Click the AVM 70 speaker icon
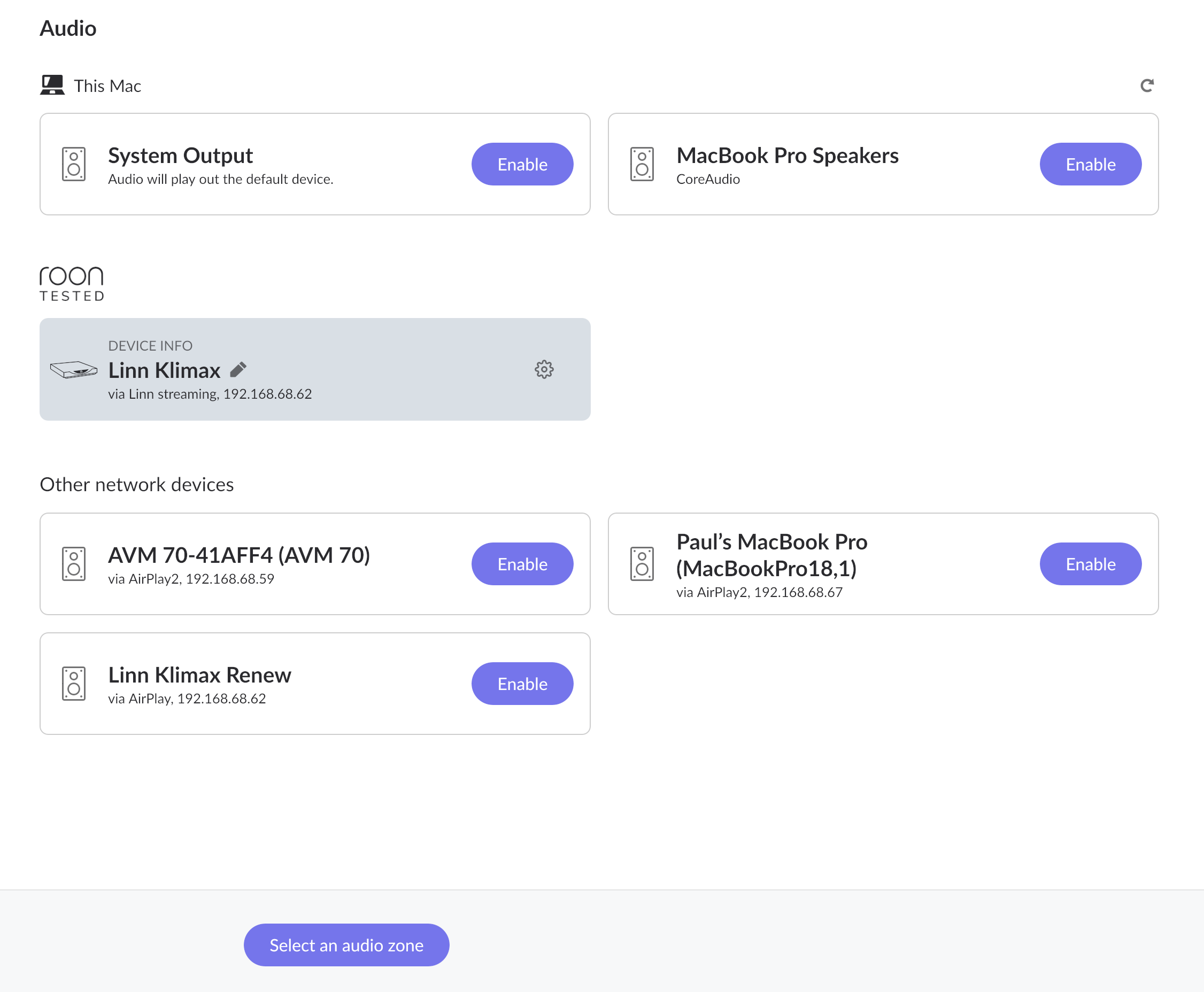The width and height of the screenshot is (1204, 992). point(74,564)
